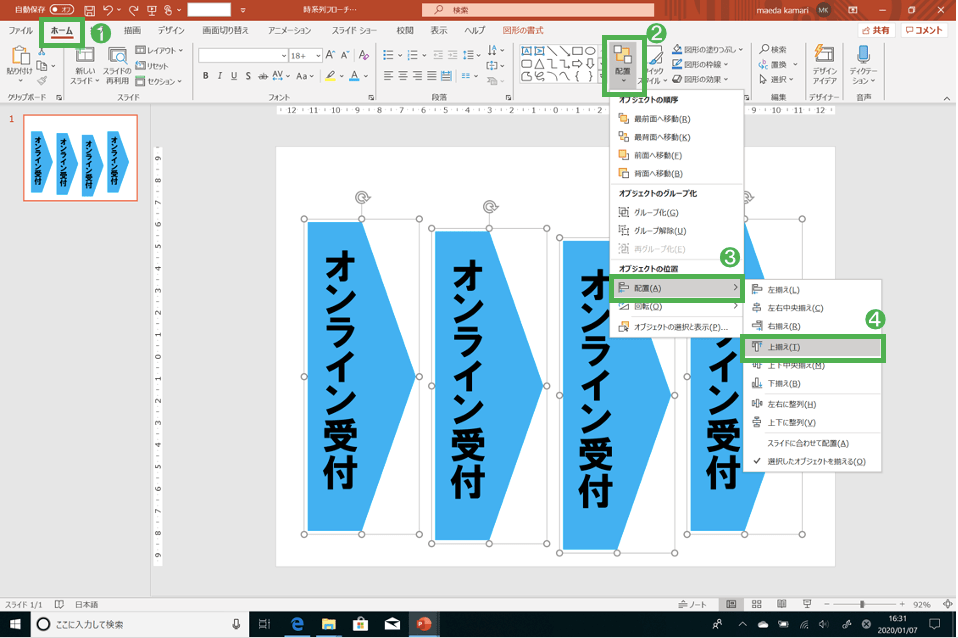
Task: Click the zoom slider handle
Action: [x=861, y=604]
